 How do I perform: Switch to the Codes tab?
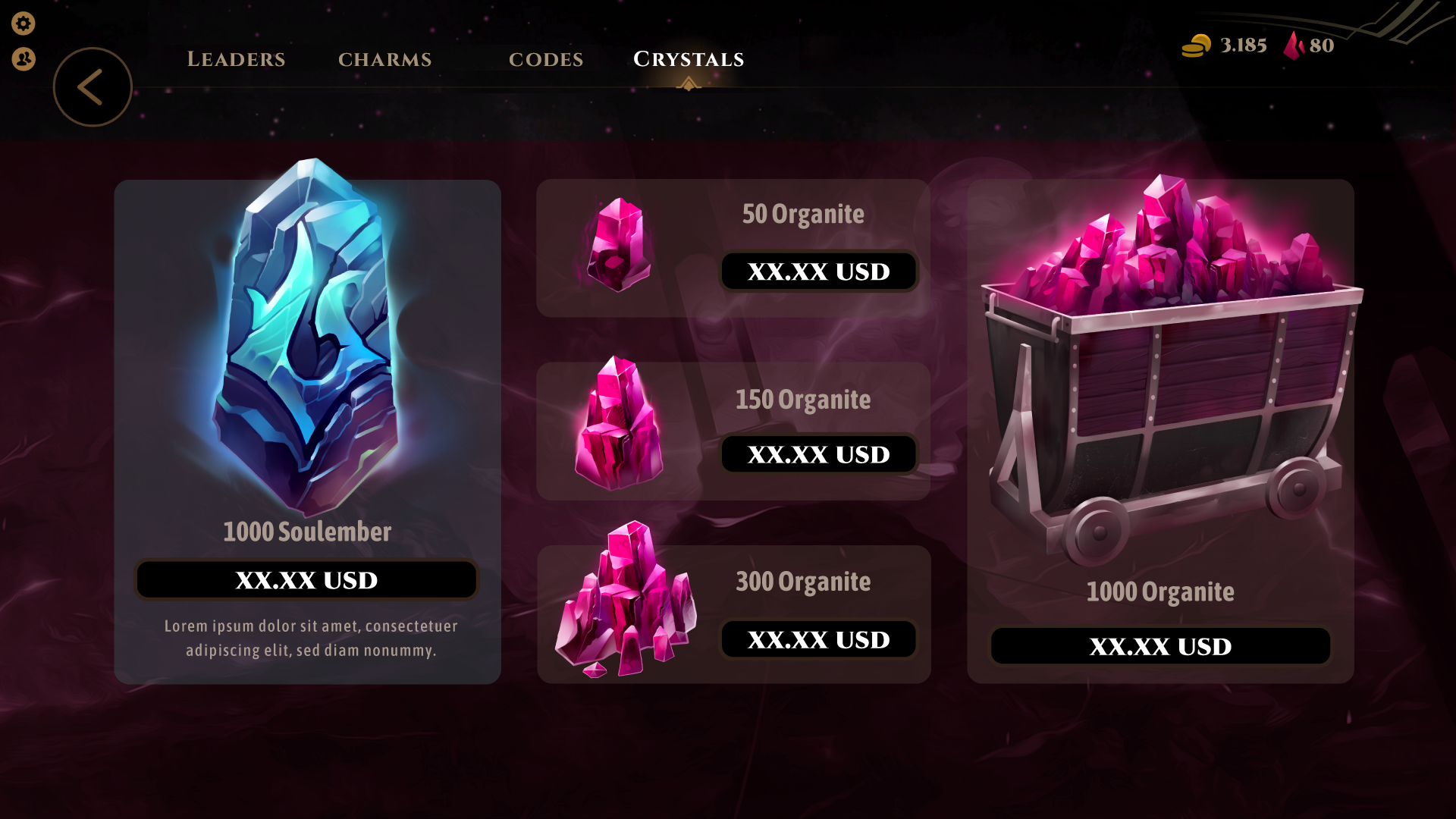click(546, 59)
